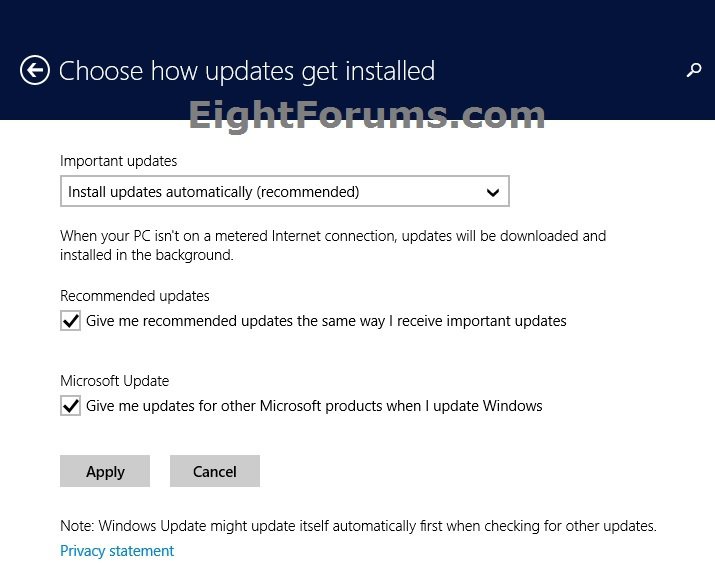This screenshot has height=582, width=715.
Task: Click the back arrow icon
Action: point(35,70)
